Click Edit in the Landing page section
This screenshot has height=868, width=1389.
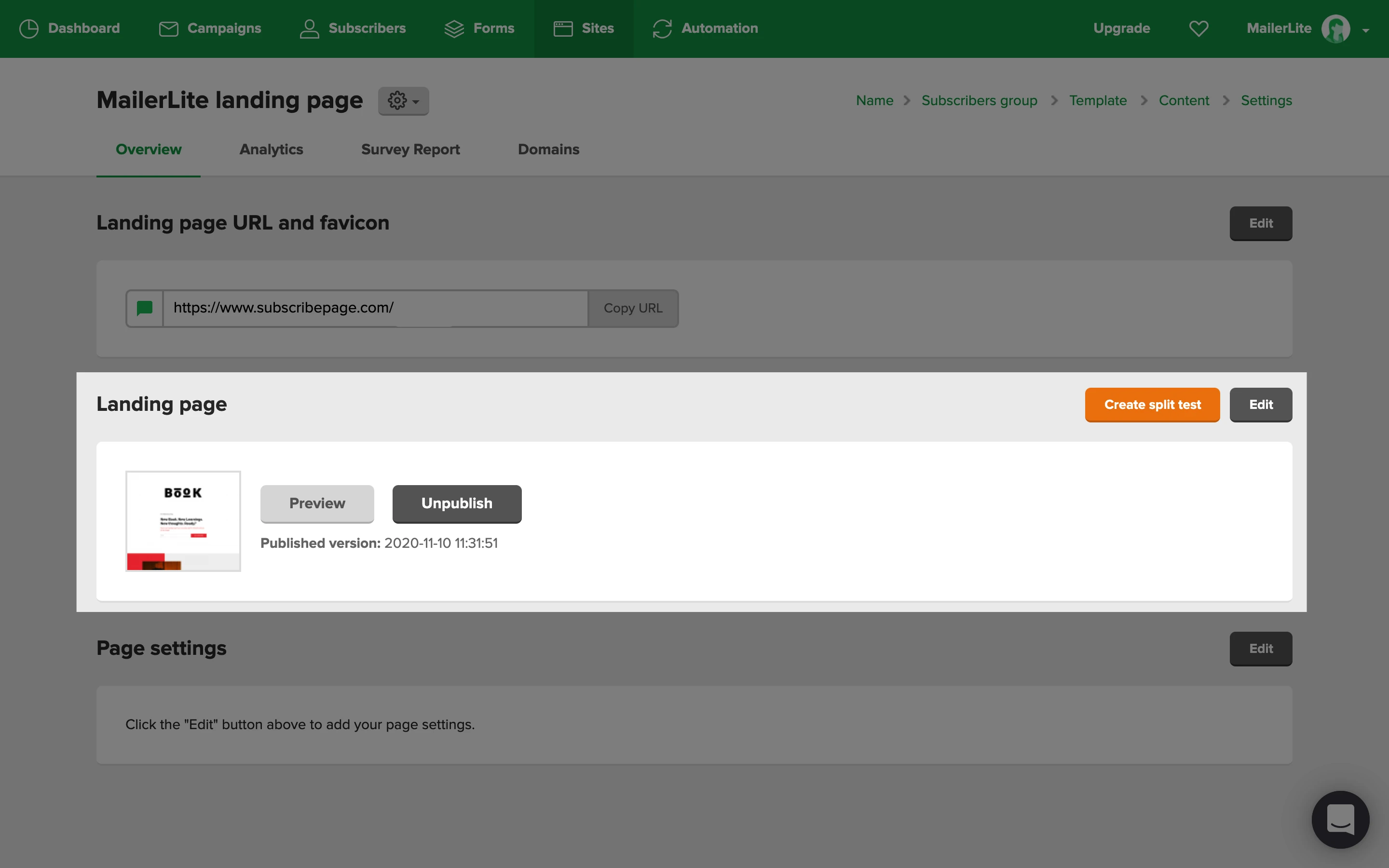tap(1260, 405)
